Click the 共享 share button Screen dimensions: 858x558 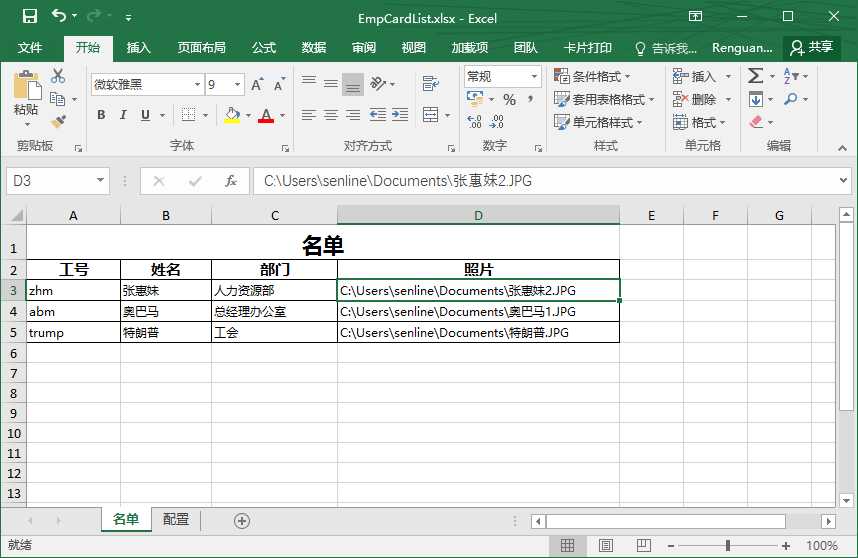(x=811, y=48)
